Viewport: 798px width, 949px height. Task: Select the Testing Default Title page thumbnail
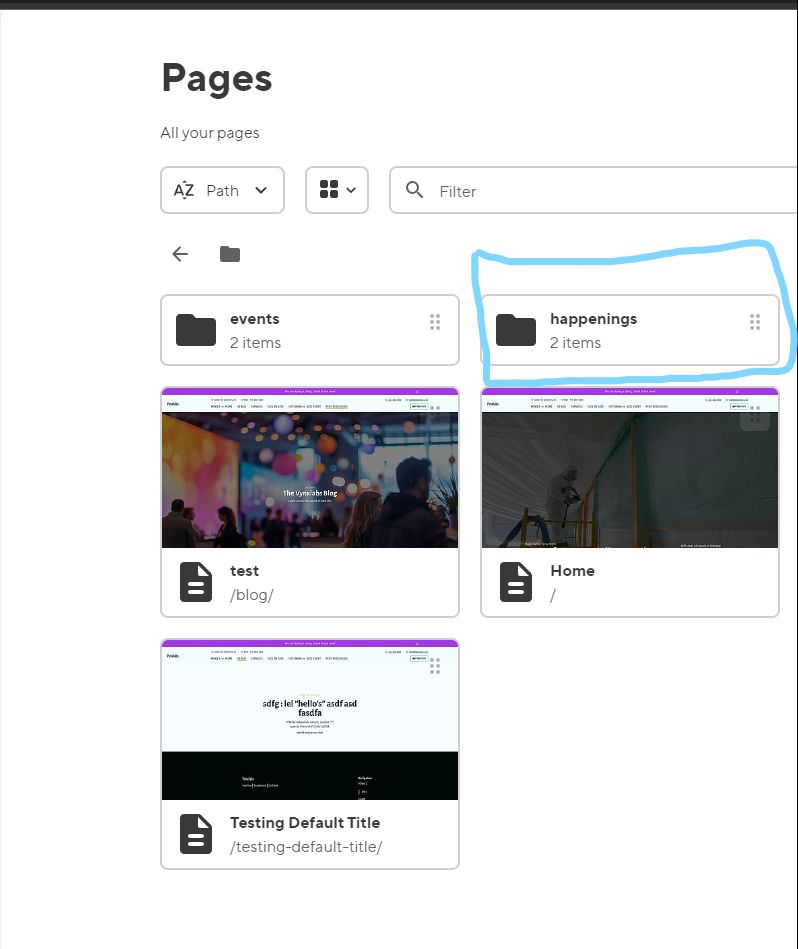(309, 722)
